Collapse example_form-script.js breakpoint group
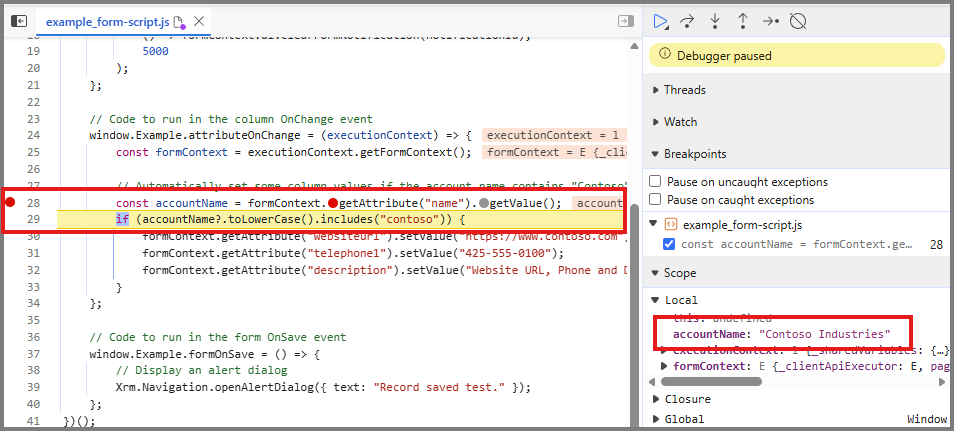The image size is (954, 431). (655, 225)
